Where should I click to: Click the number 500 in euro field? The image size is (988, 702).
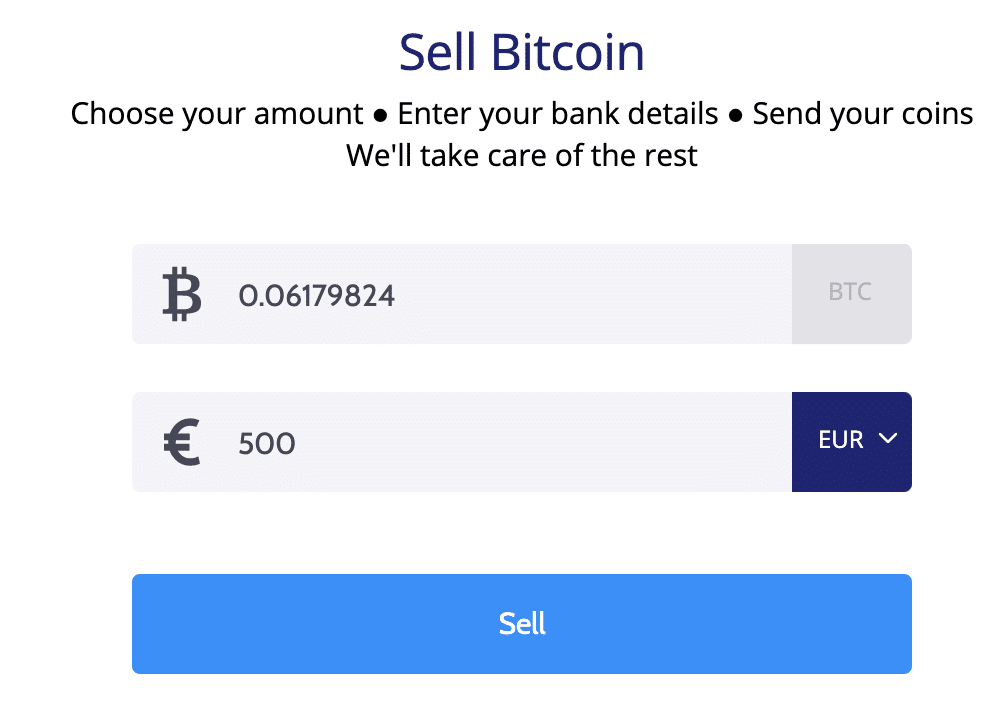[267, 444]
